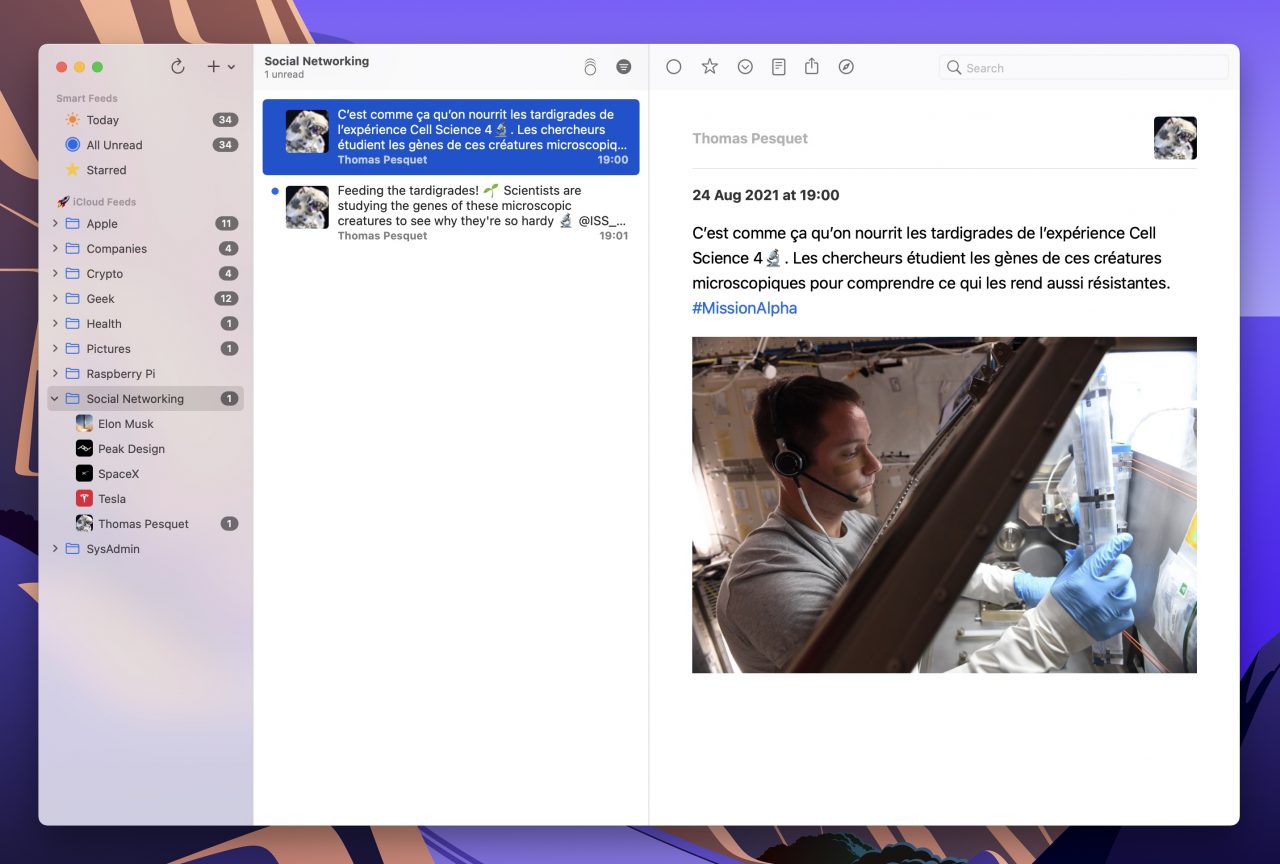Select the Crypto folder row
The width and height of the screenshot is (1280, 864).
click(x=146, y=274)
